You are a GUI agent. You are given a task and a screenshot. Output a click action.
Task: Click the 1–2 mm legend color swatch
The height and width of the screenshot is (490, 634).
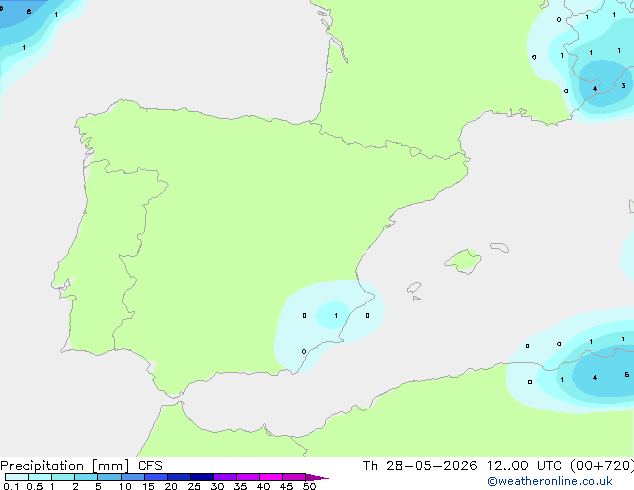click(63, 477)
